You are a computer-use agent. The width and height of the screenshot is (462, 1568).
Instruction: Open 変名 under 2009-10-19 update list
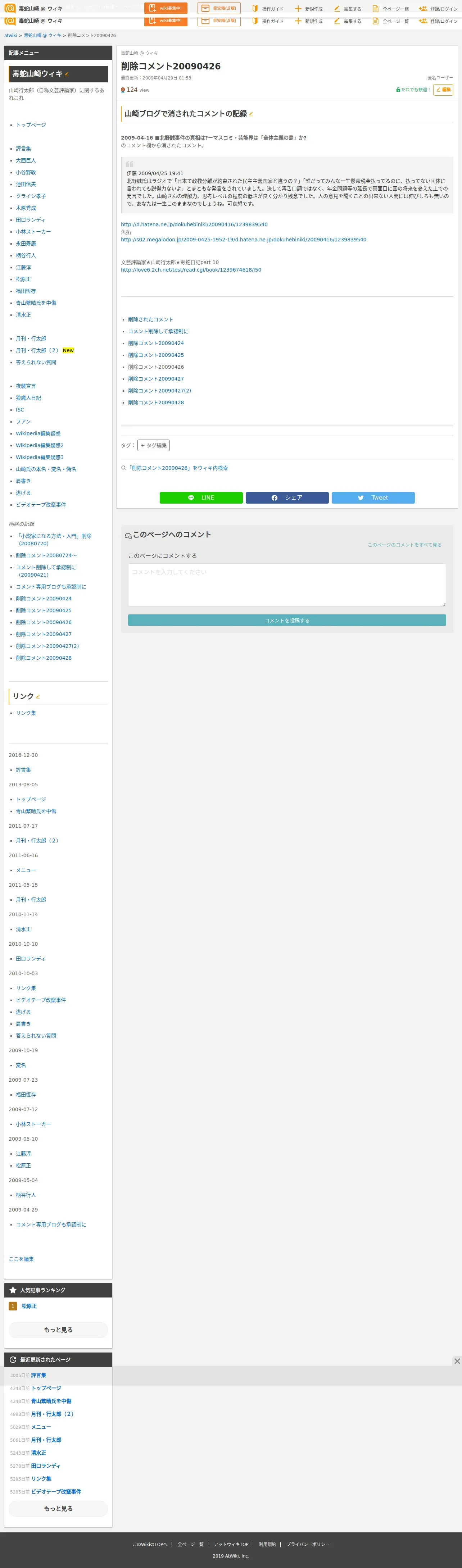point(21,1065)
